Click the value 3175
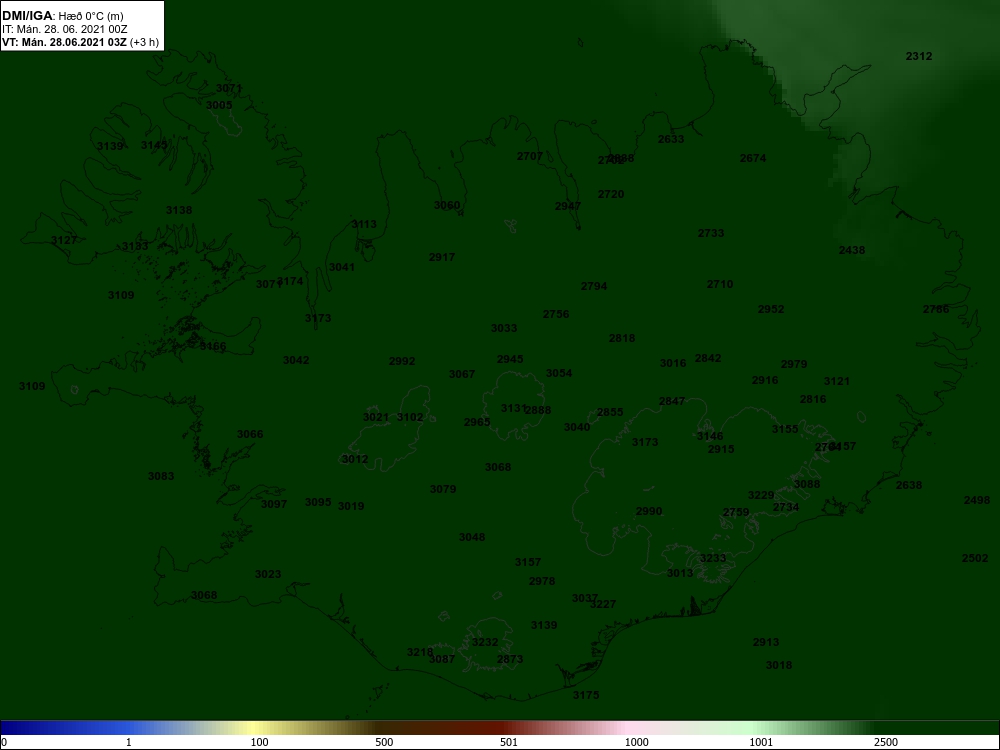The width and height of the screenshot is (1000, 750). [x=586, y=696]
